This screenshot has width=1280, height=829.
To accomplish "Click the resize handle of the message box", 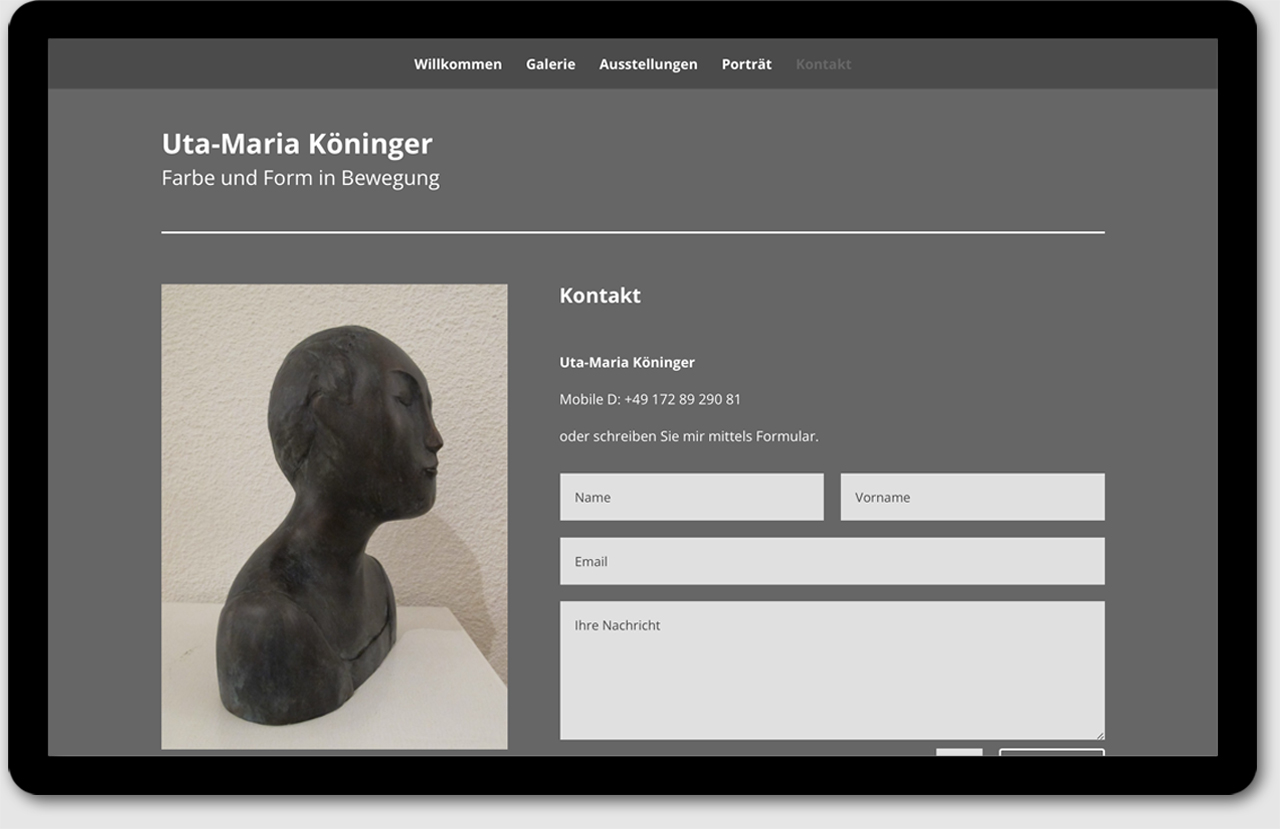I will click(x=1099, y=734).
